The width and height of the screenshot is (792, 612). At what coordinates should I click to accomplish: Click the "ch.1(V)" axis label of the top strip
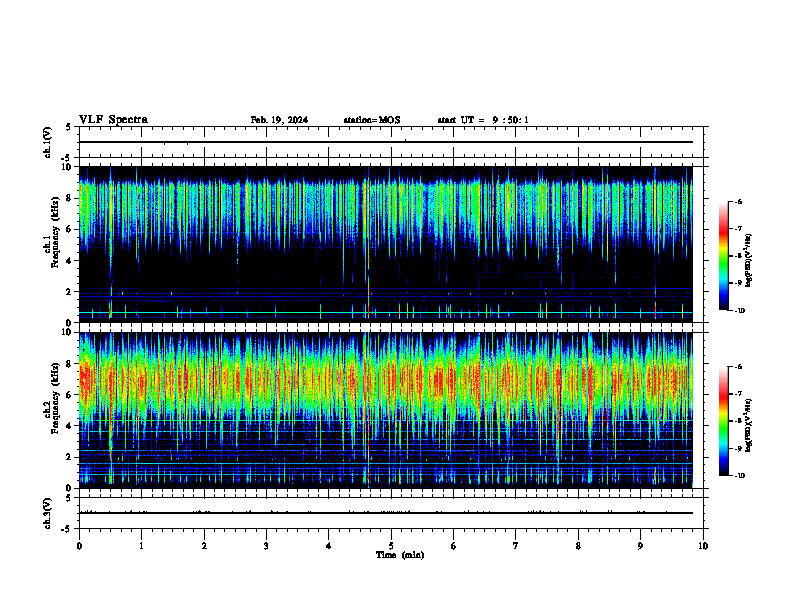pyautogui.click(x=47, y=142)
